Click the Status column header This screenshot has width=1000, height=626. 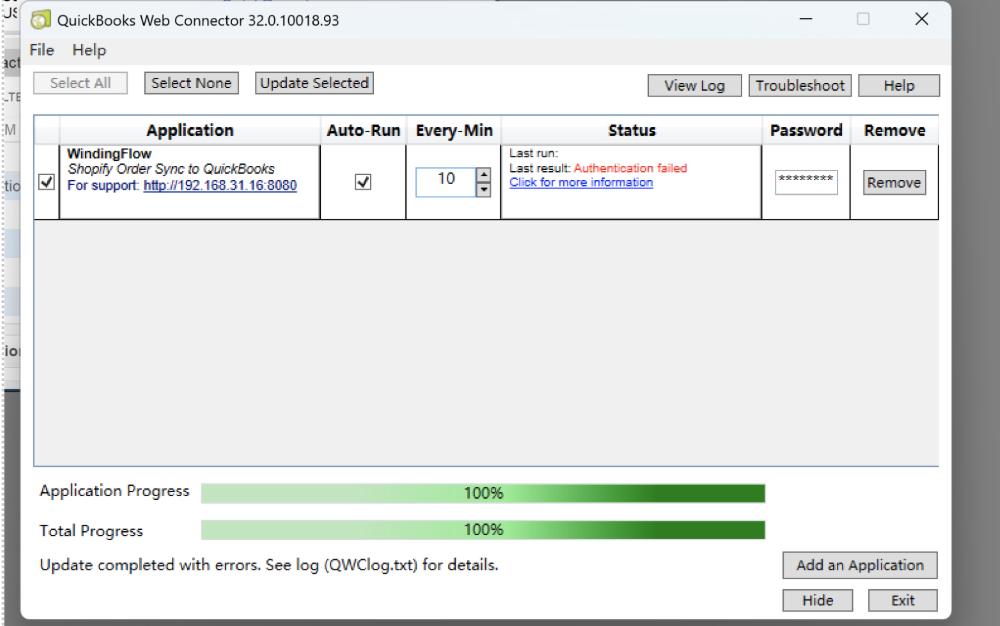(x=631, y=131)
